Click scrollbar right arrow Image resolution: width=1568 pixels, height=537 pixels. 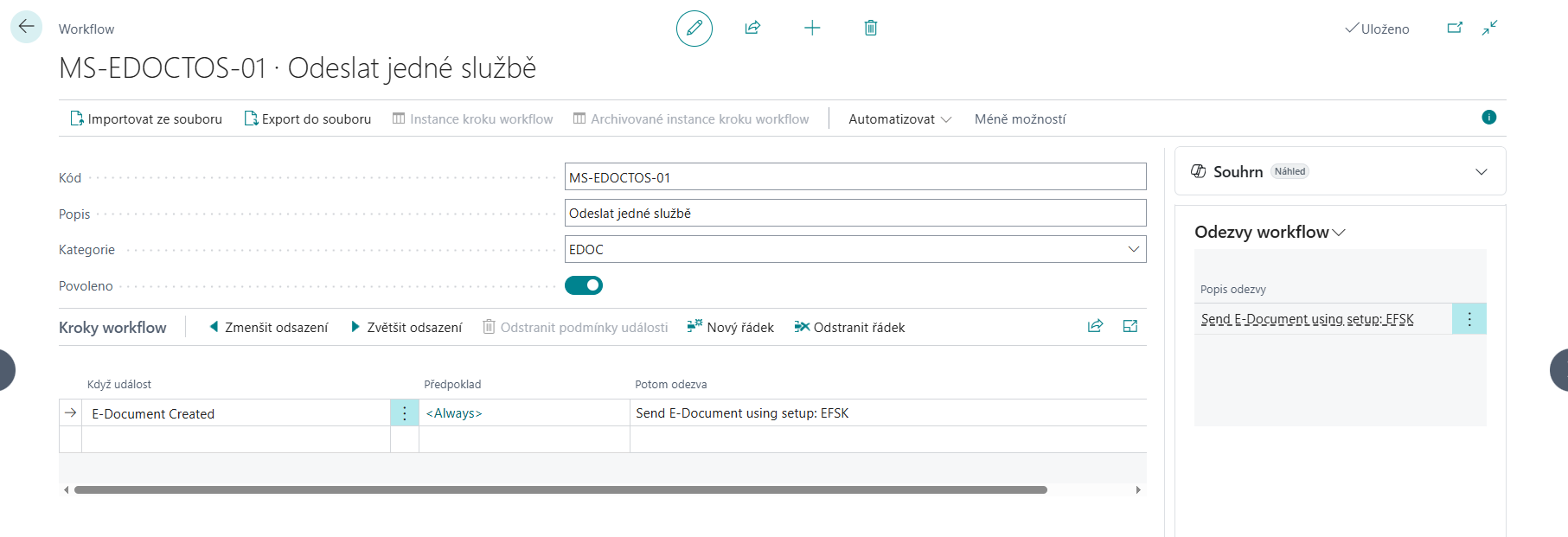pyautogui.click(x=1138, y=489)
